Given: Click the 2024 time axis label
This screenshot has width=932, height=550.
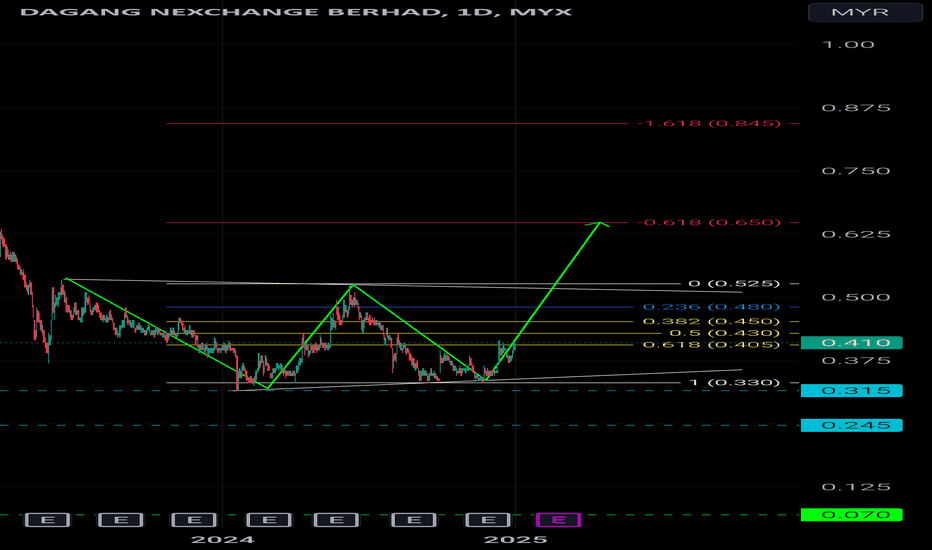Looking at the screenshot, I should [222, 540].
